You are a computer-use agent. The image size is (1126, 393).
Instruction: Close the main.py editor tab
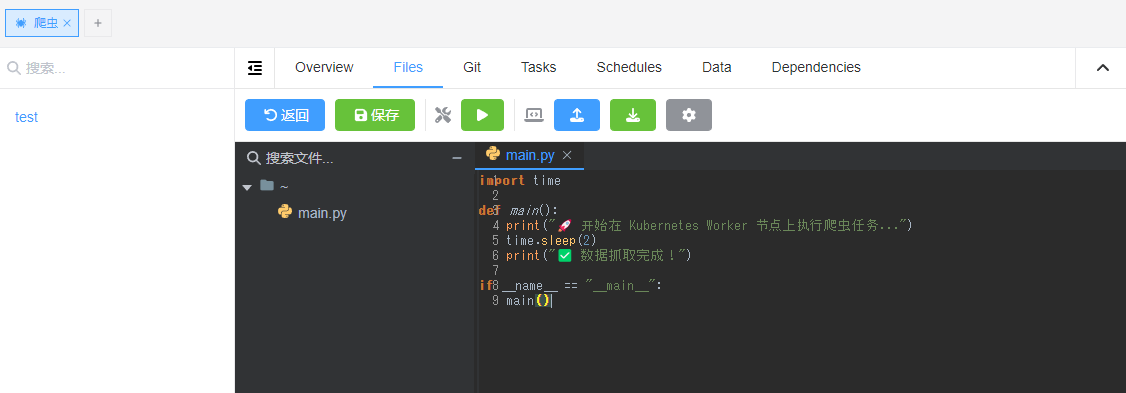pyautogui.click(x=567, y=155)
